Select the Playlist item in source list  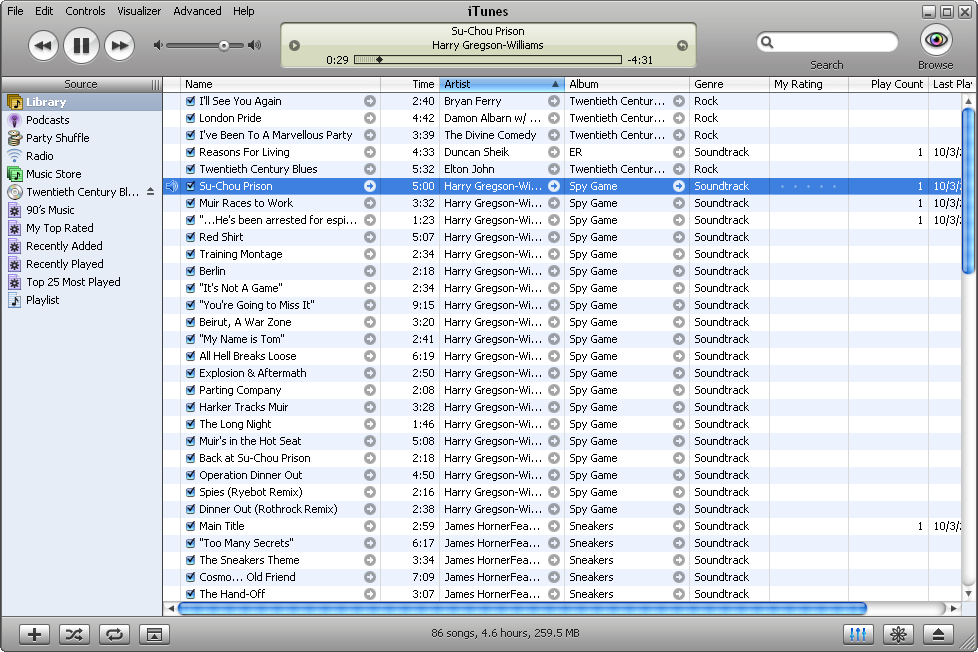pos(42,300)
